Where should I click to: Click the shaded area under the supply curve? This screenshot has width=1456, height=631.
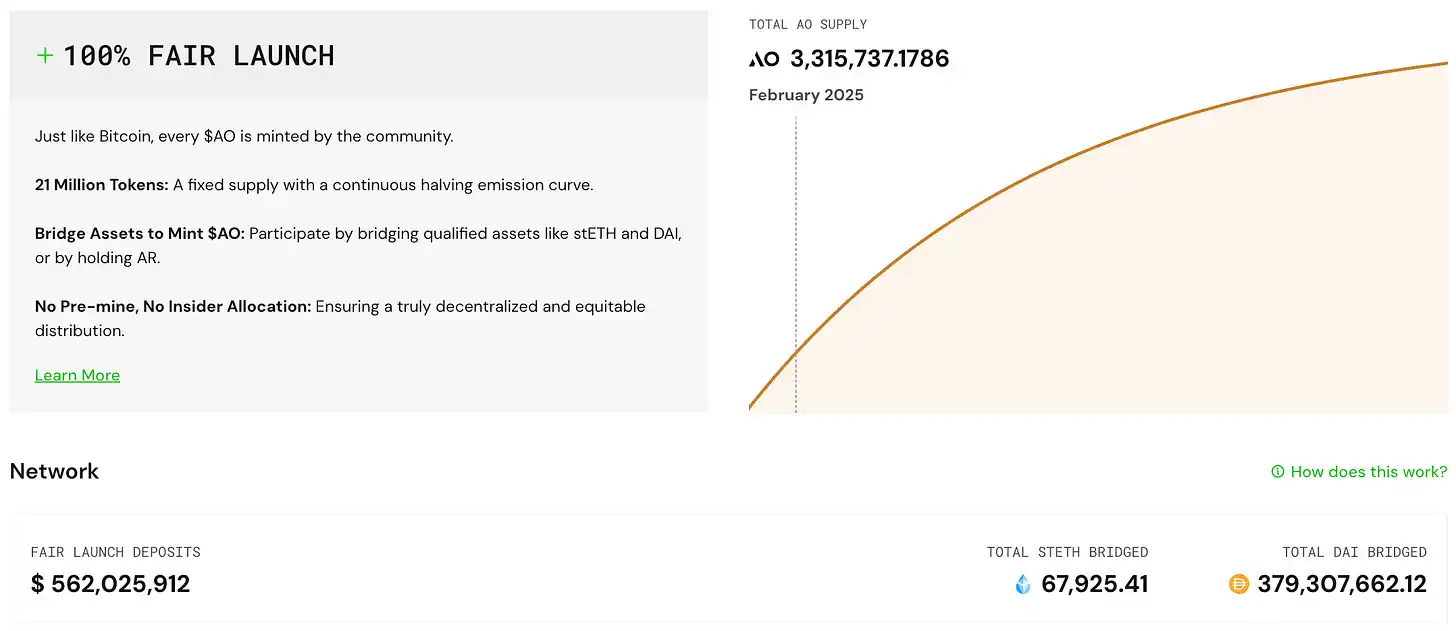pyautogui.click(x=1200, y=300)
